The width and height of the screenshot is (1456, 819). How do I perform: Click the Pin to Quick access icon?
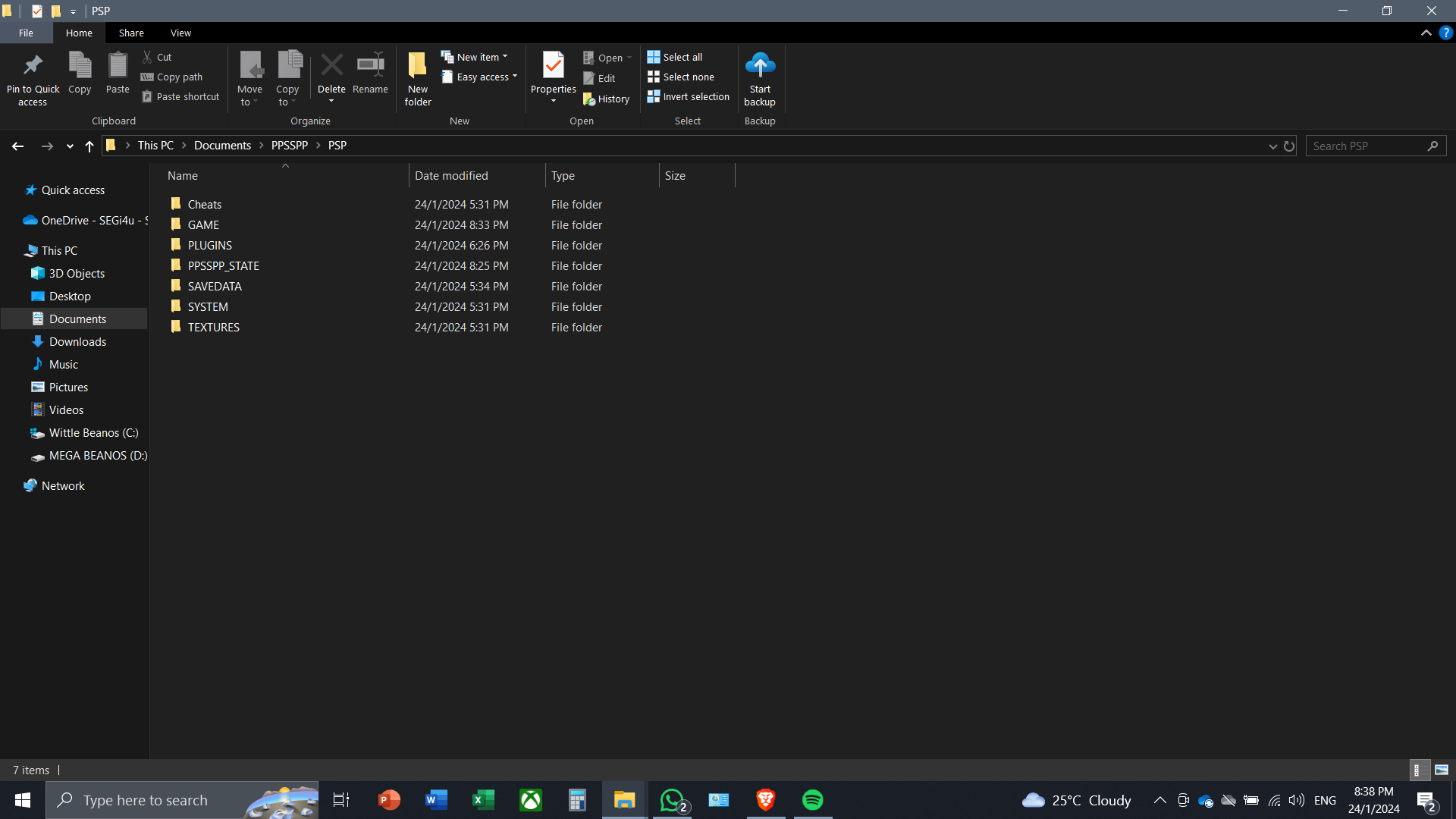point(33,66)
